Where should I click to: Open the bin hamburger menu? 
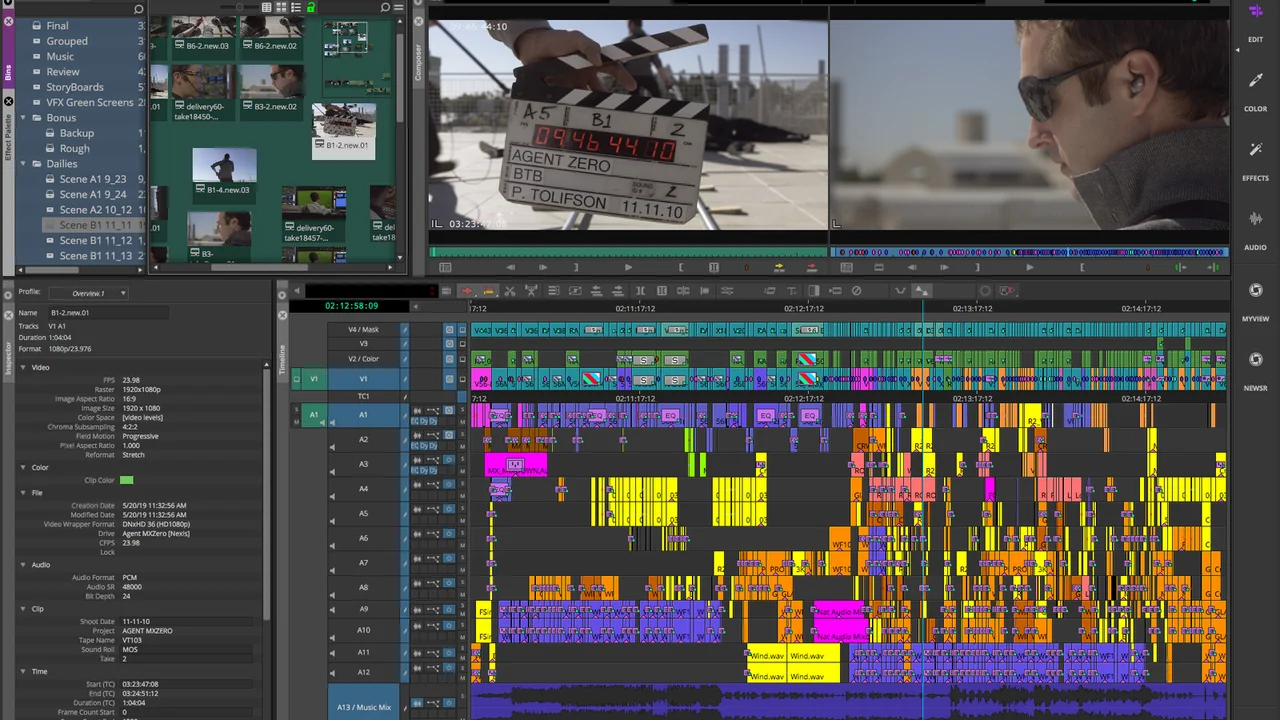tap(400, 8)
